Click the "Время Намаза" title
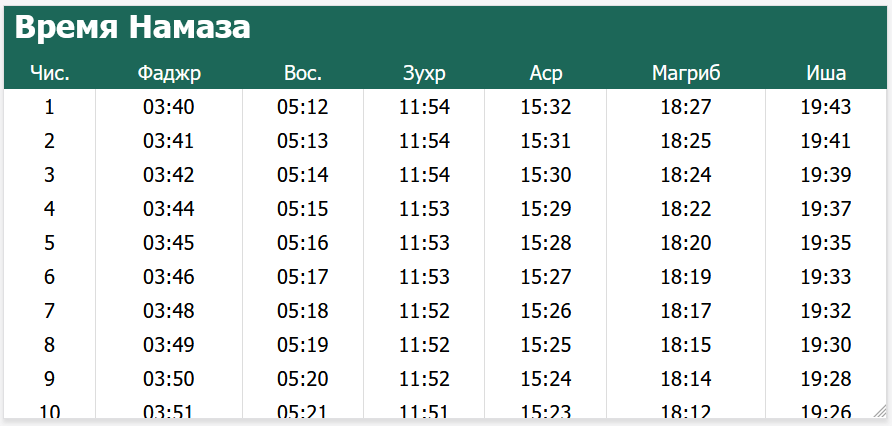Screen dimensions: 892x426 [132, 28]
